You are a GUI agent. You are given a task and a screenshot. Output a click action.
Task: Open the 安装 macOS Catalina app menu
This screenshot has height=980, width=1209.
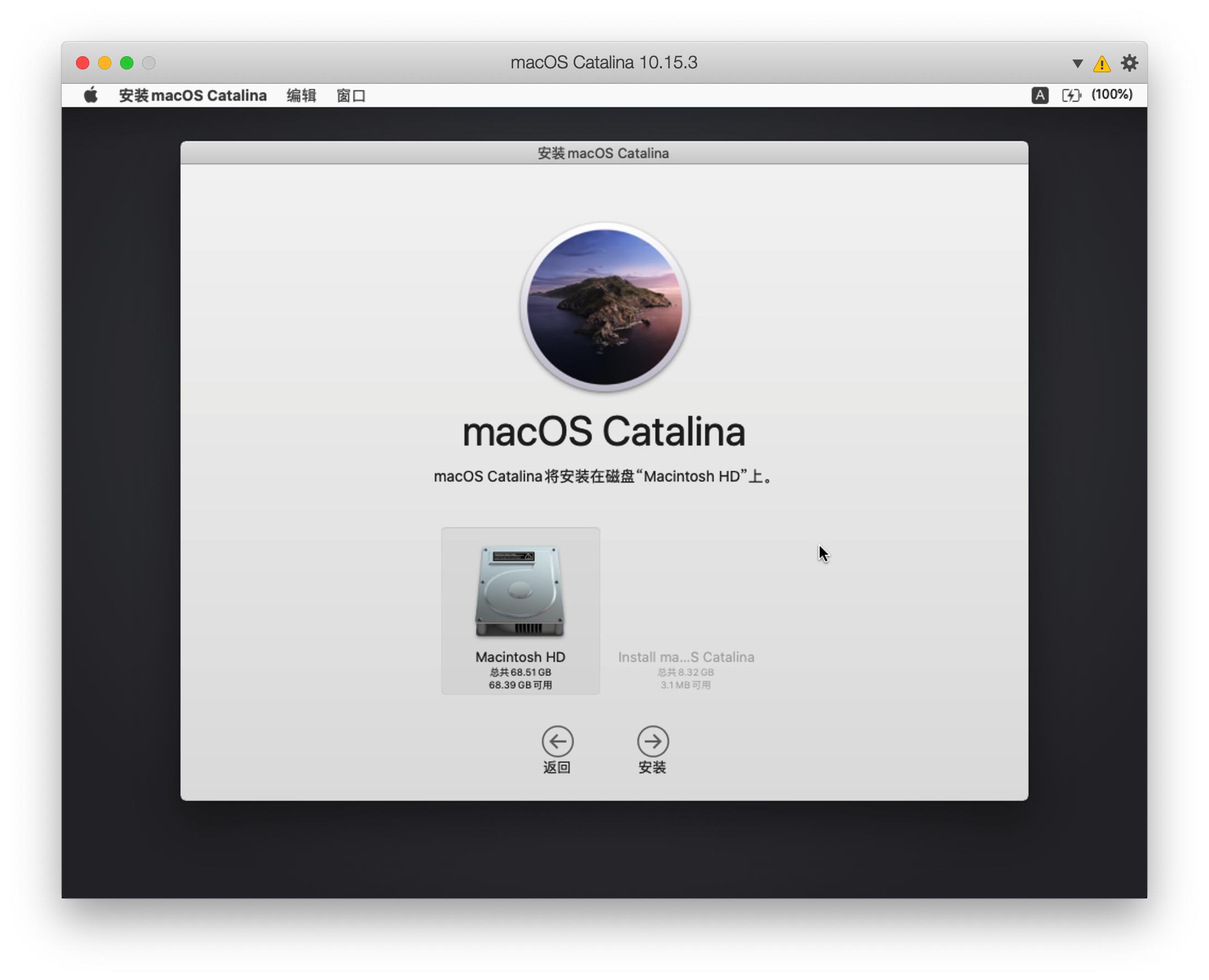[x=192, y=95]
